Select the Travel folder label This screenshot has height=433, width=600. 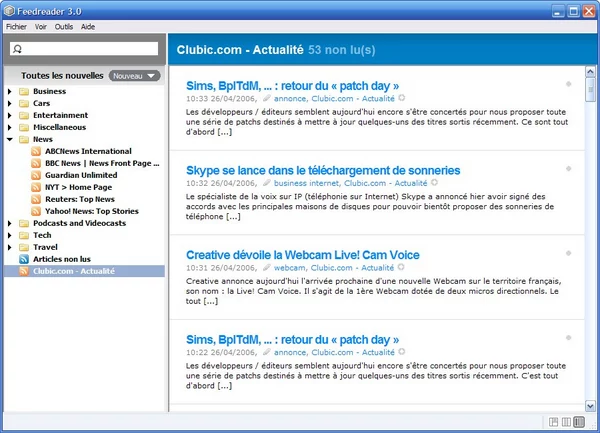(45, 247)
